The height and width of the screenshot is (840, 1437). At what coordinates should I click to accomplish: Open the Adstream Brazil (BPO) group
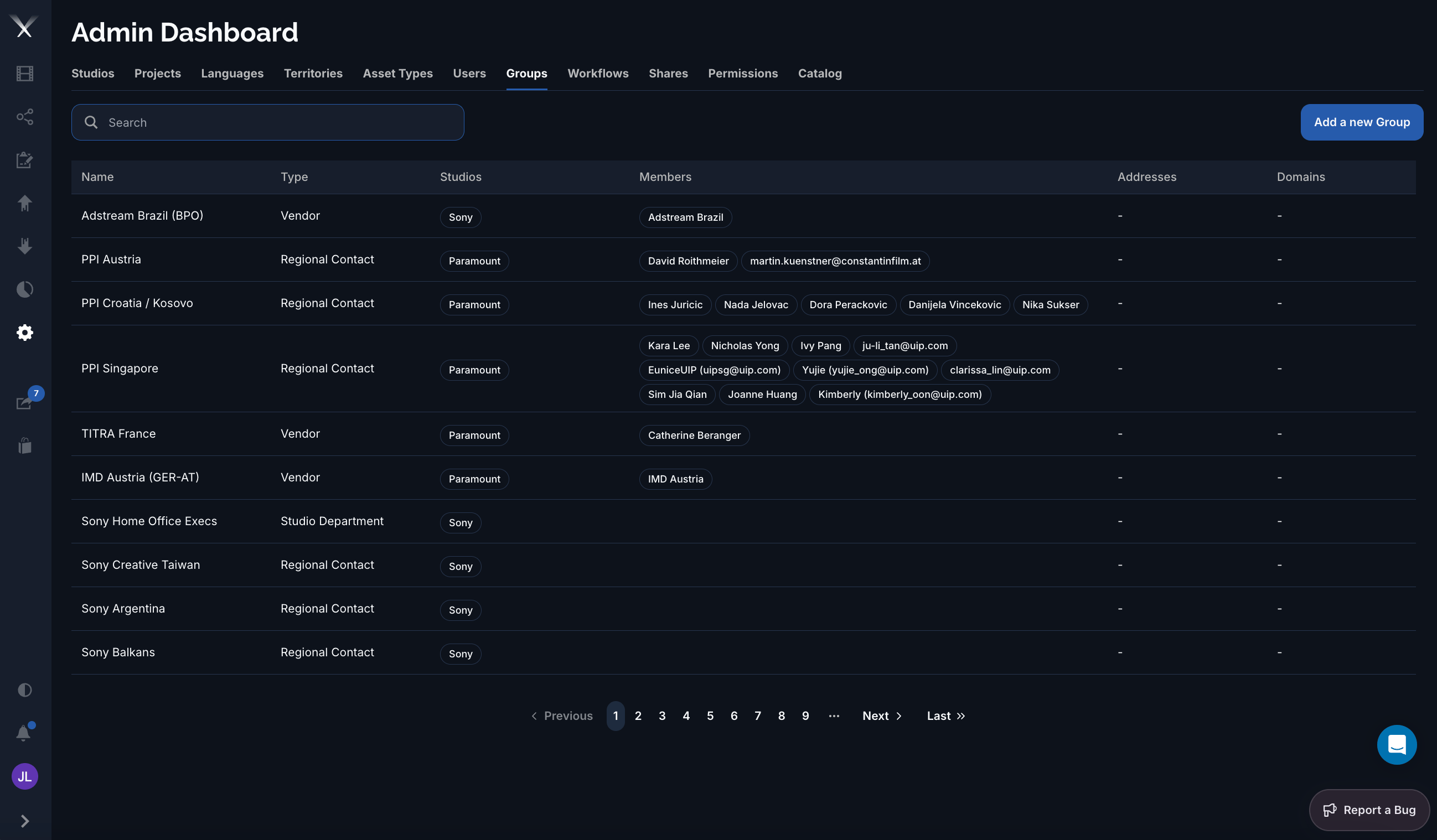click(142, 215)
